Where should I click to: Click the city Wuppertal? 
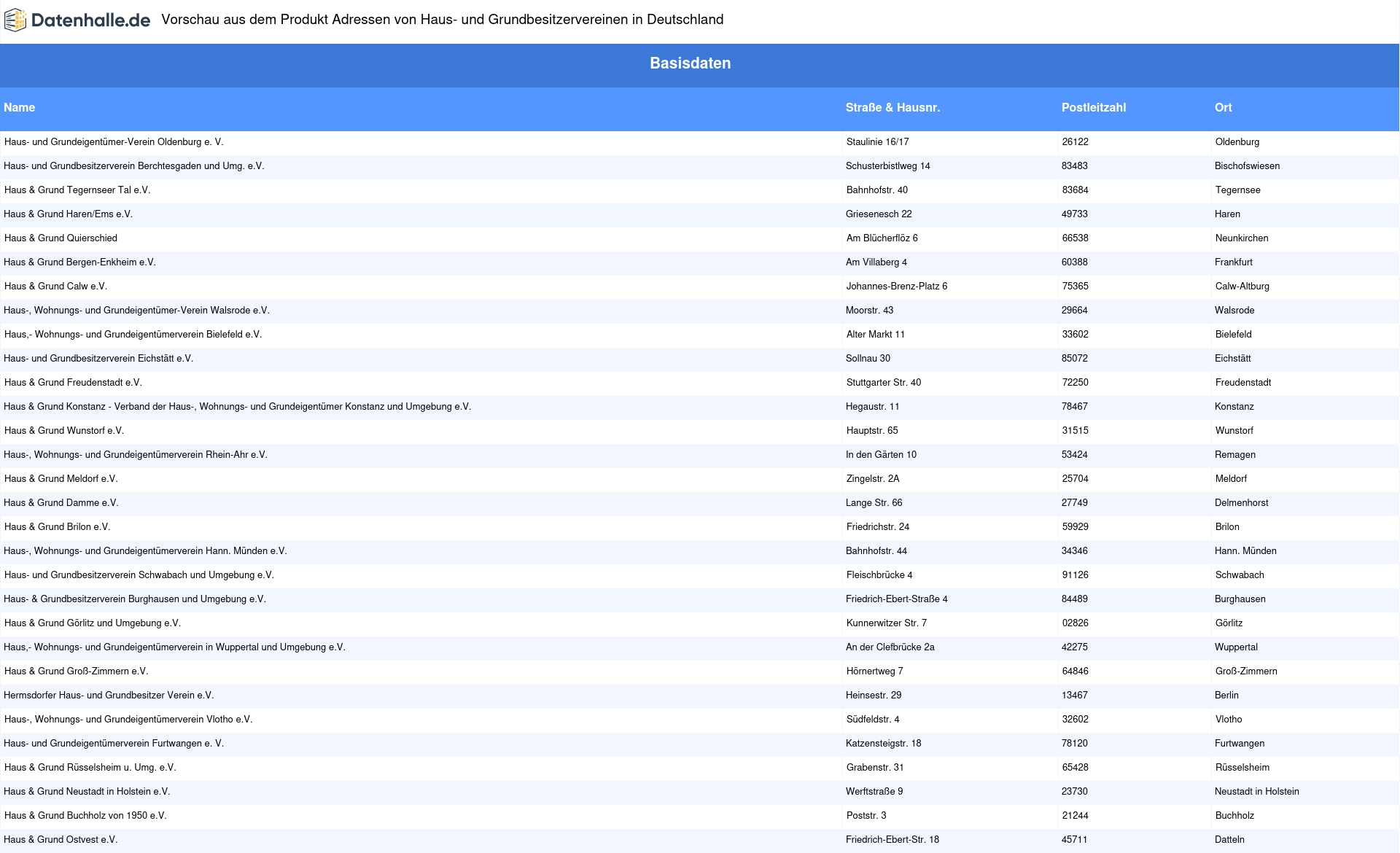tap(1237, 647)
